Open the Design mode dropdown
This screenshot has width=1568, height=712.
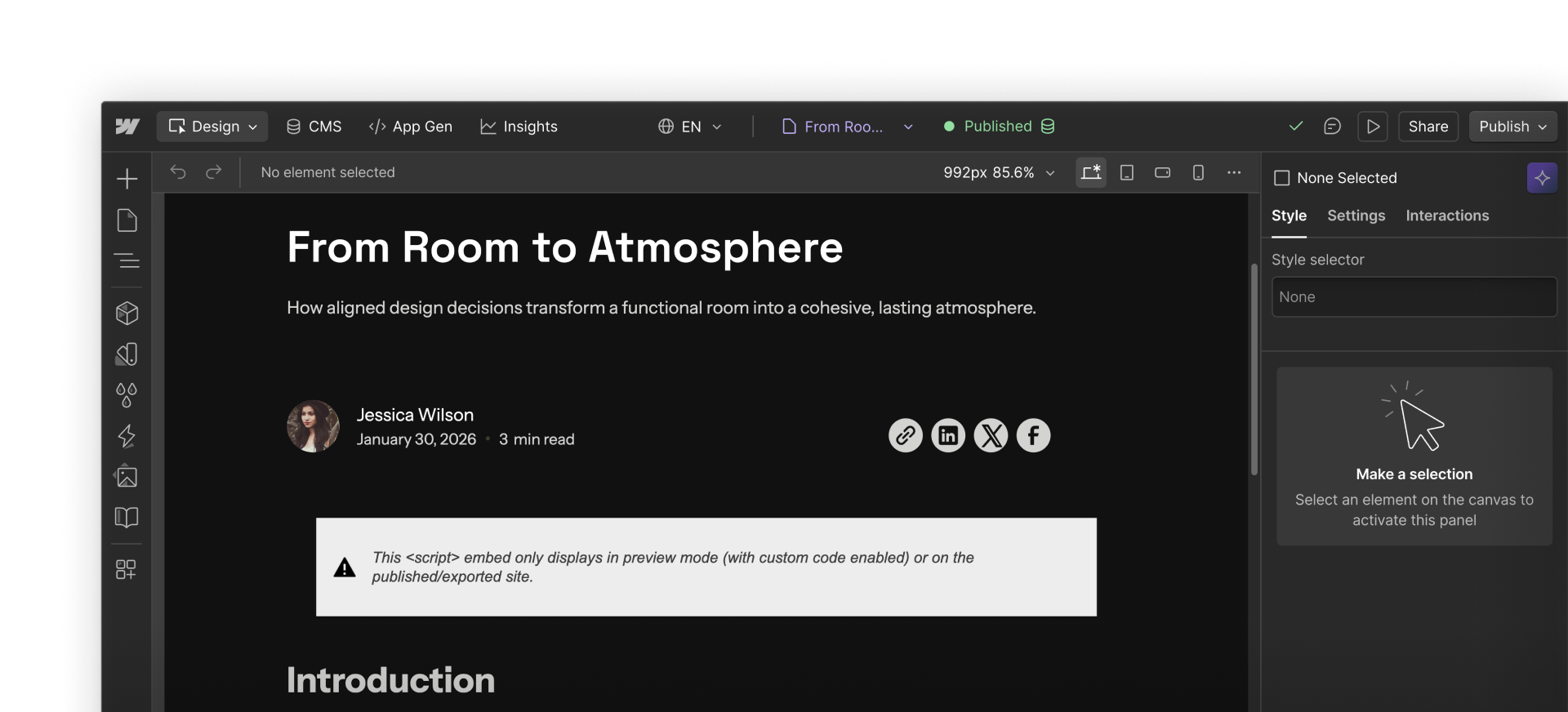pos(212,127)
